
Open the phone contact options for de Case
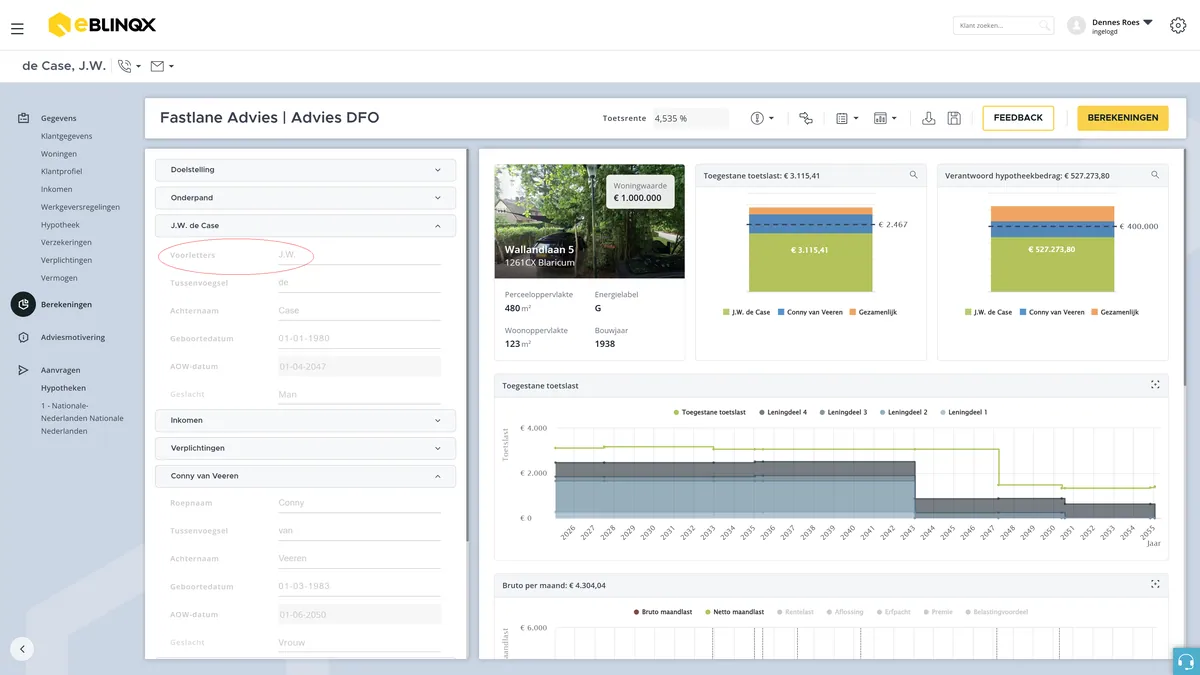pyautogui.click(x=129, y=66)
